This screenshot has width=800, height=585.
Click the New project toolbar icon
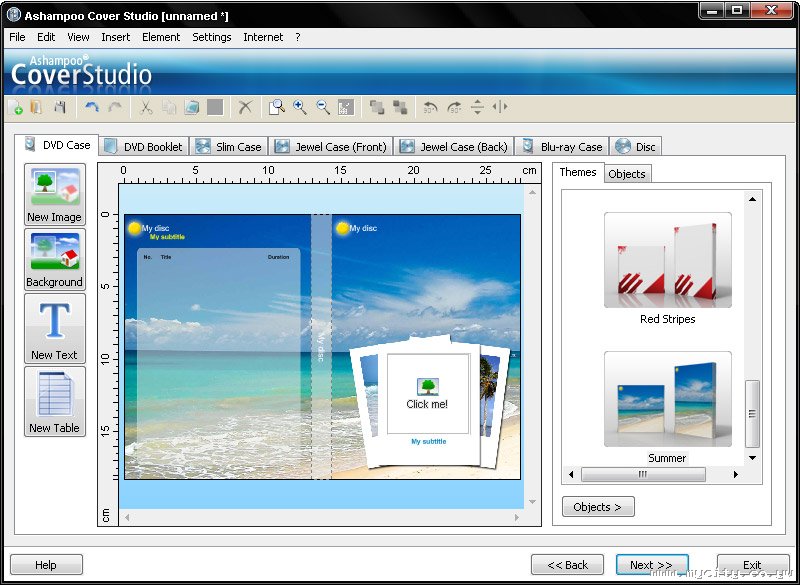point(15,107)
